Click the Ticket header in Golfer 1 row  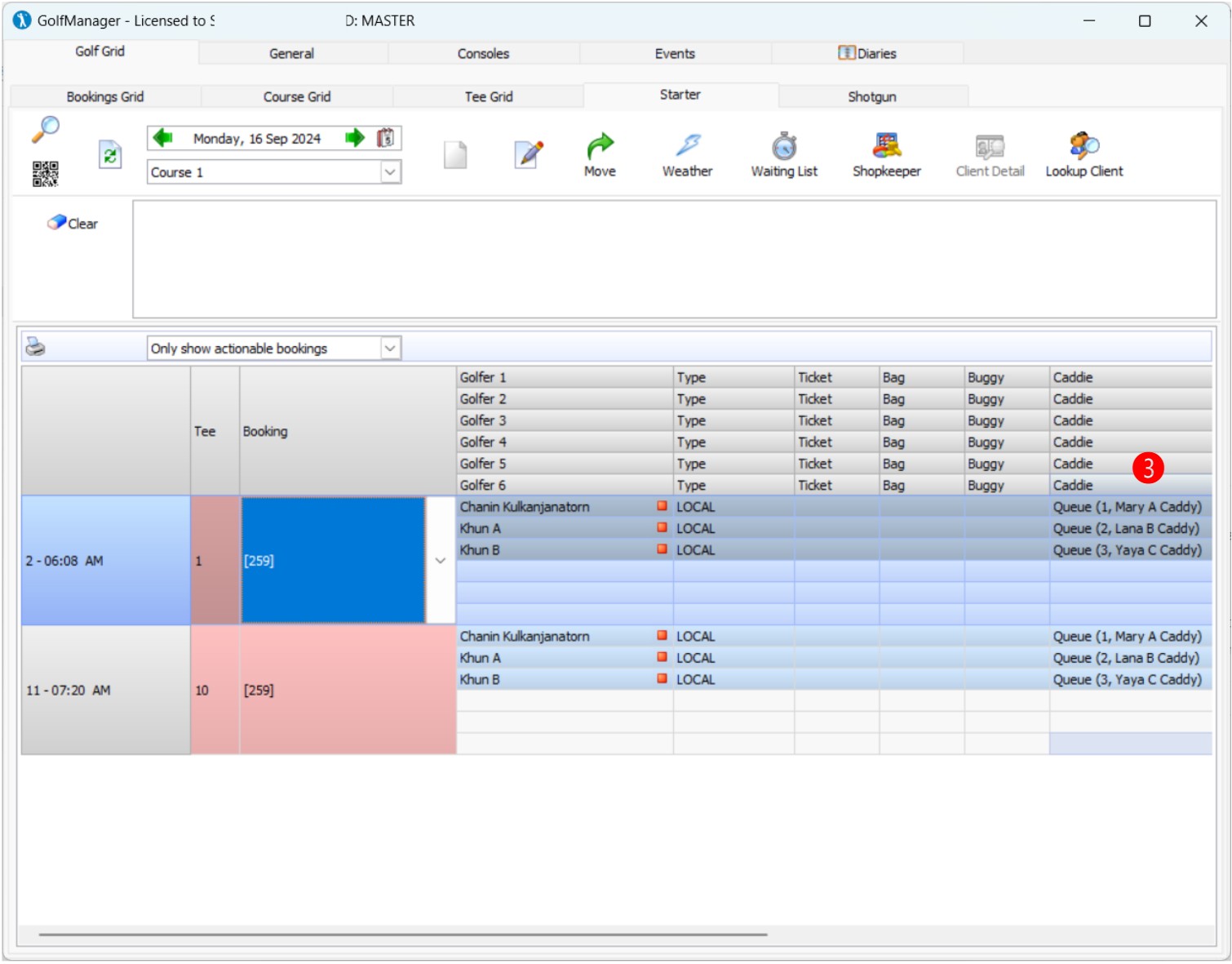[x=837, y=377]
